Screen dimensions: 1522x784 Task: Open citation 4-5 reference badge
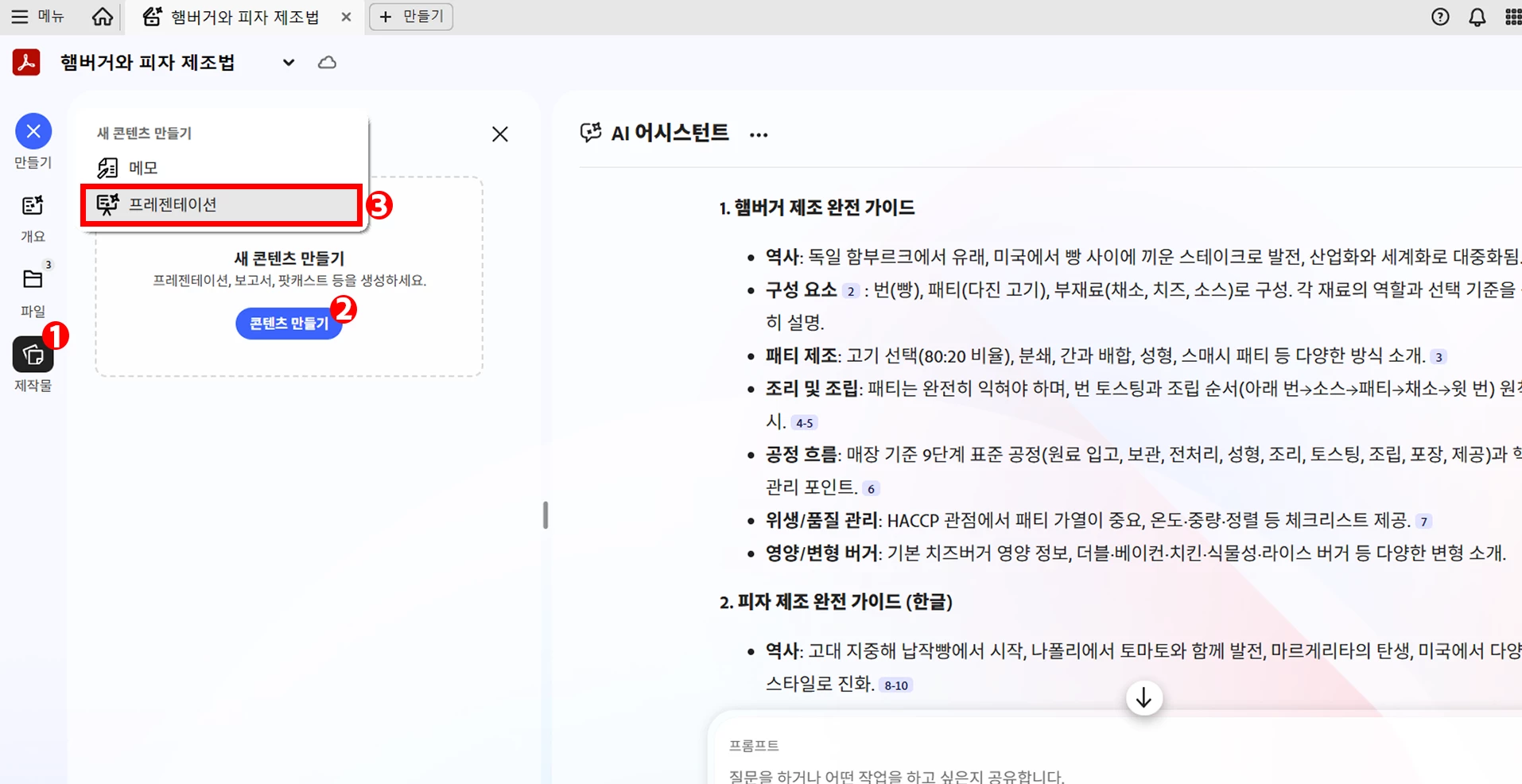pos(804,423)
